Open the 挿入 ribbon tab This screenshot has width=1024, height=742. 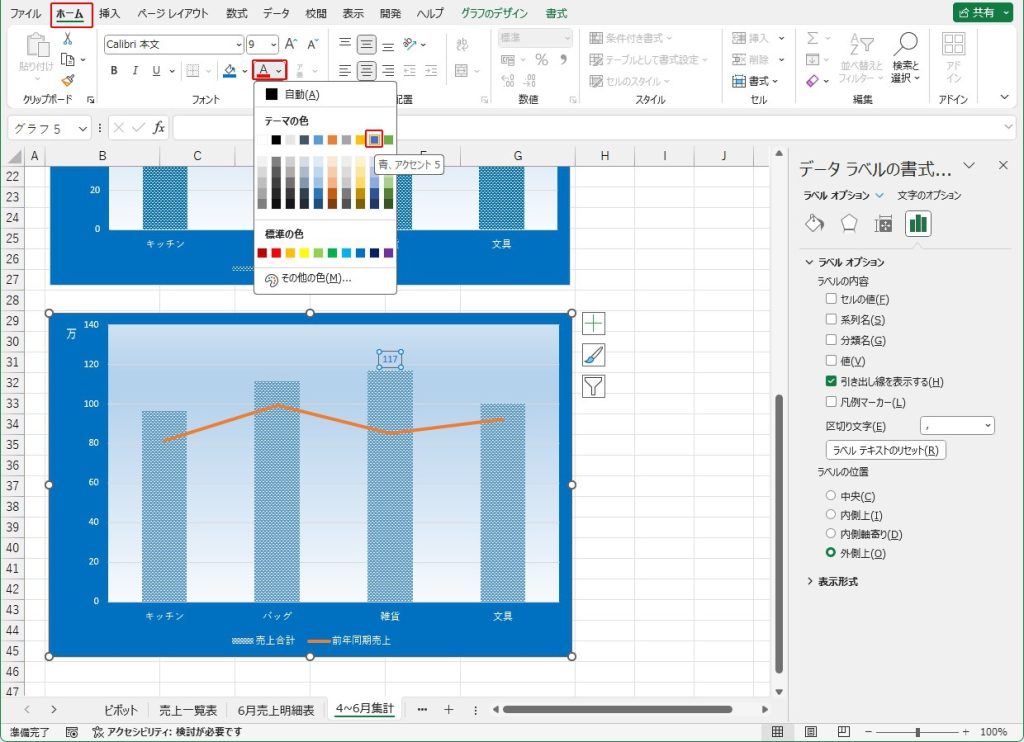110,14
